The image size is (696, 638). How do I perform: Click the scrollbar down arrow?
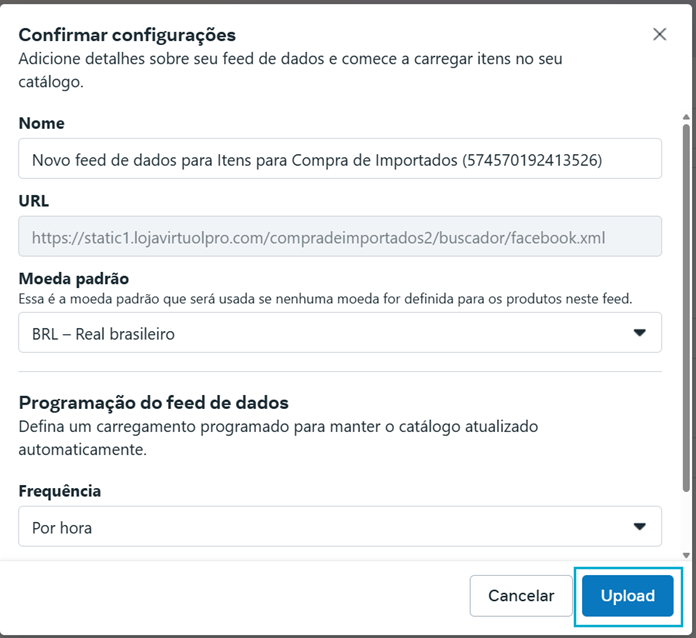686,555
